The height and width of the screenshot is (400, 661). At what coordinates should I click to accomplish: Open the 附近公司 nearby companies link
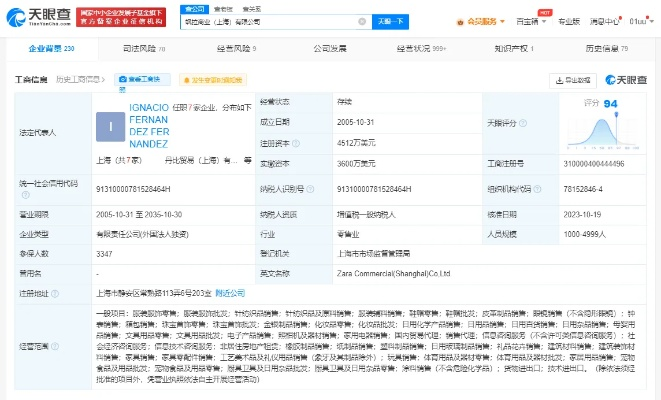pyautogui.click(x=230, y=293)
